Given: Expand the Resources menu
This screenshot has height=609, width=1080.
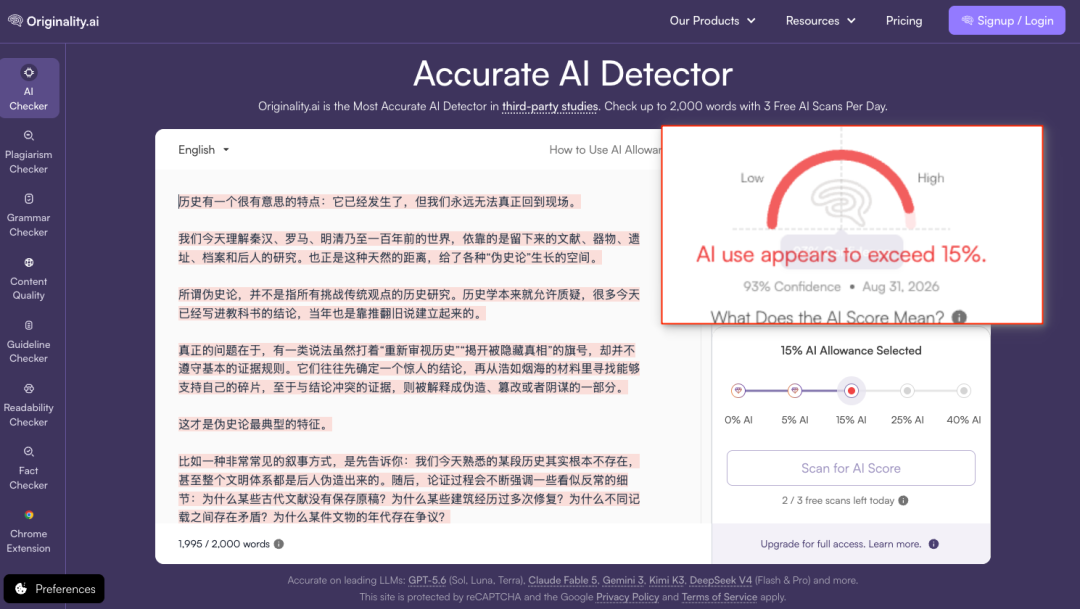Looking at the screenshot, I should tap(820, 21).
